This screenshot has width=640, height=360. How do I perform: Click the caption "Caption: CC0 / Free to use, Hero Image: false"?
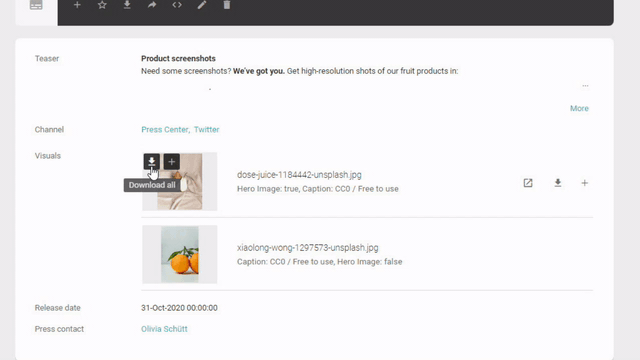(320, 262)
